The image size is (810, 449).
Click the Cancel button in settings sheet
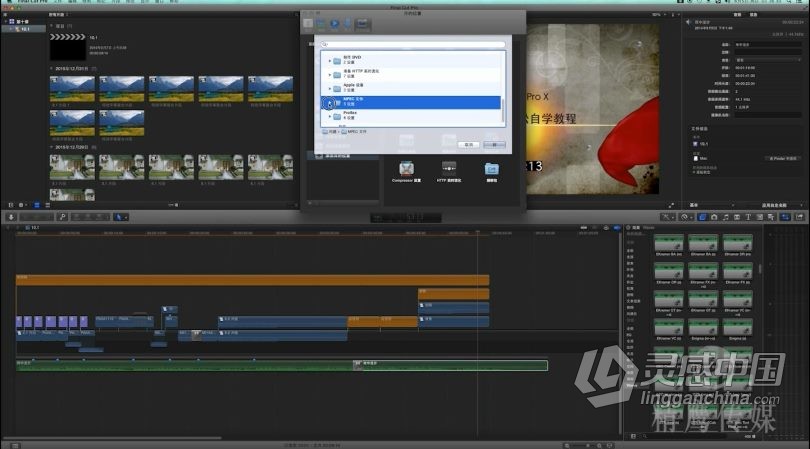tap(469, 145)
